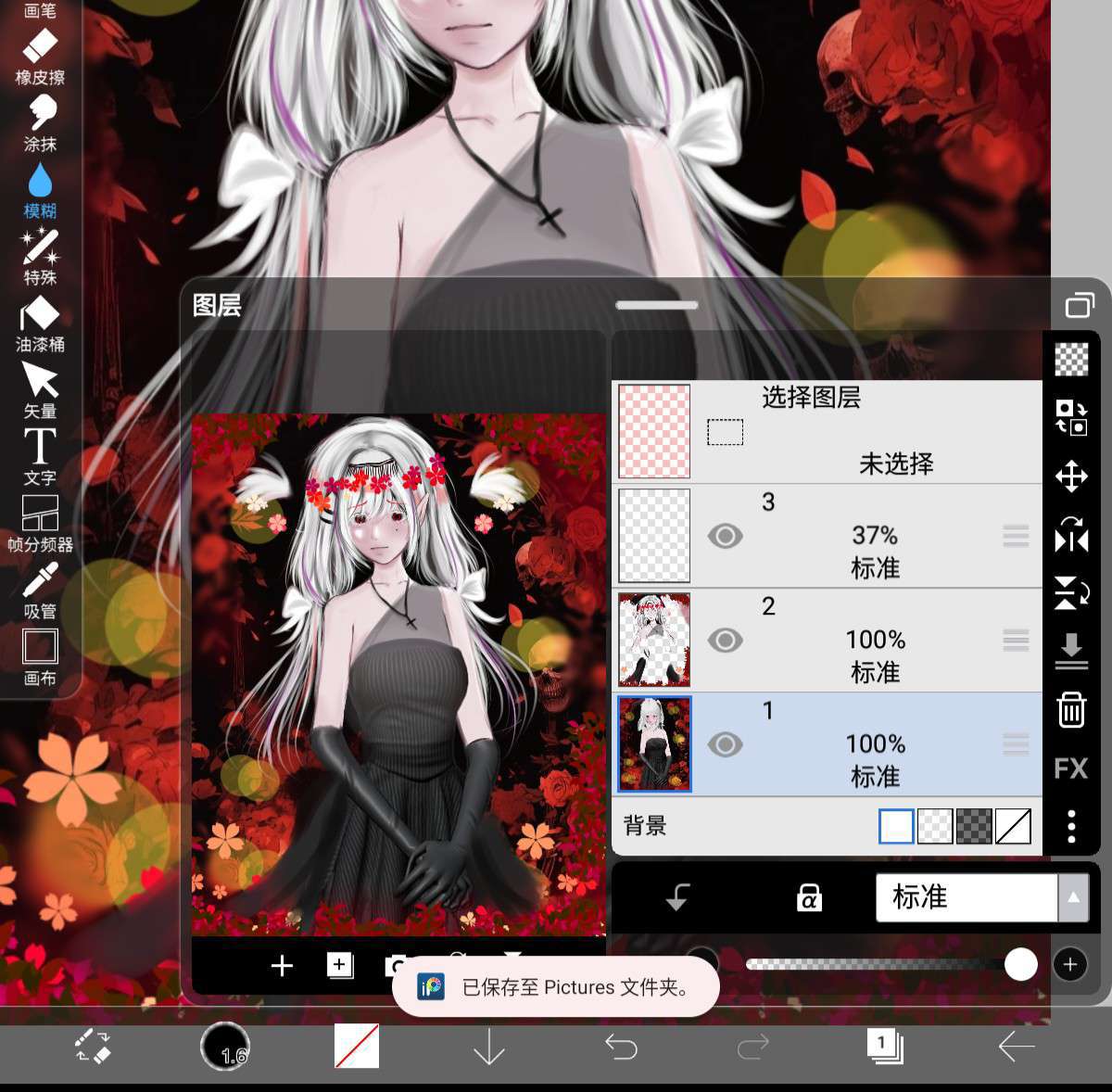The width and height of the screenshot is (1112, 1092).
Task: Redo the action
Action: point(752,1047)
